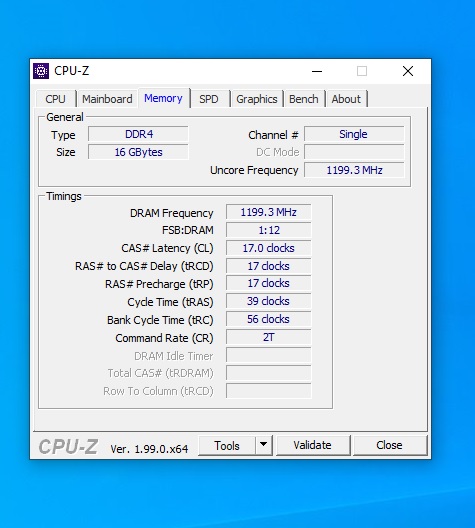The image size is (475, 528).
Task: Click the Validate button
Action: [312, 445]
